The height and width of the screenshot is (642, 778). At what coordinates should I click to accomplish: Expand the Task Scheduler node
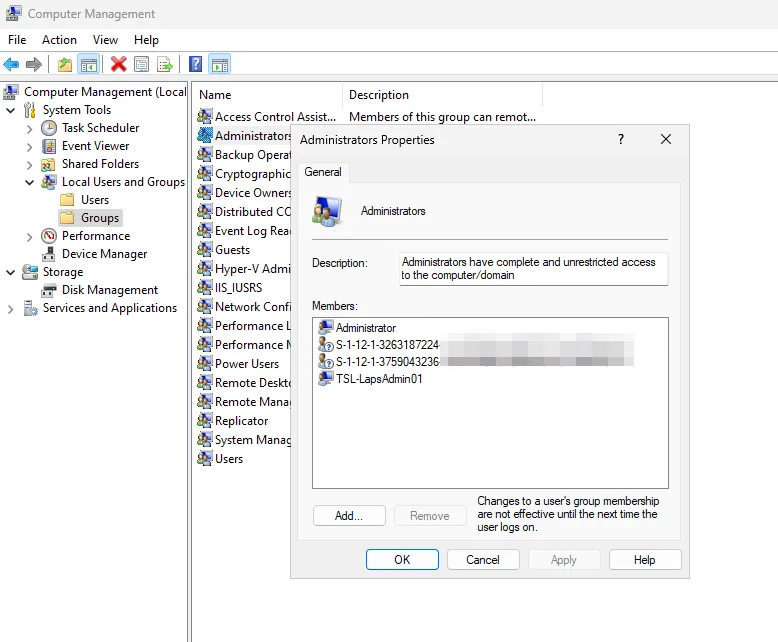point(29,129)
